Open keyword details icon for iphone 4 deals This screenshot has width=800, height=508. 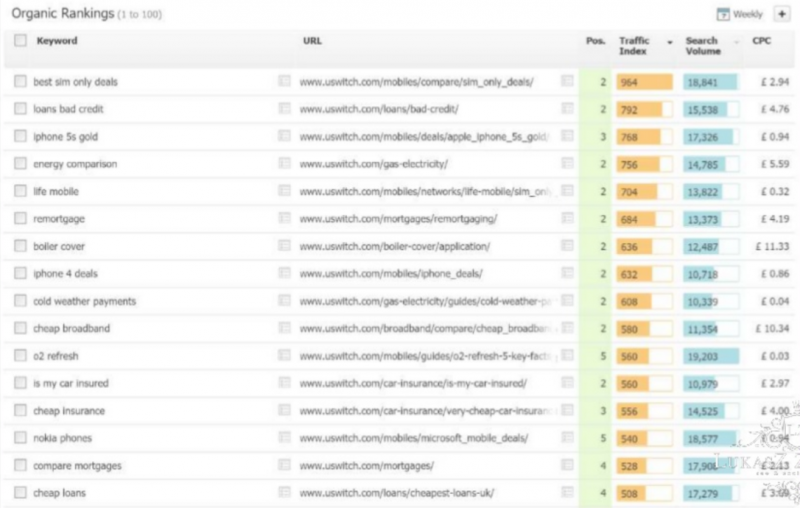tap(284, 273)
